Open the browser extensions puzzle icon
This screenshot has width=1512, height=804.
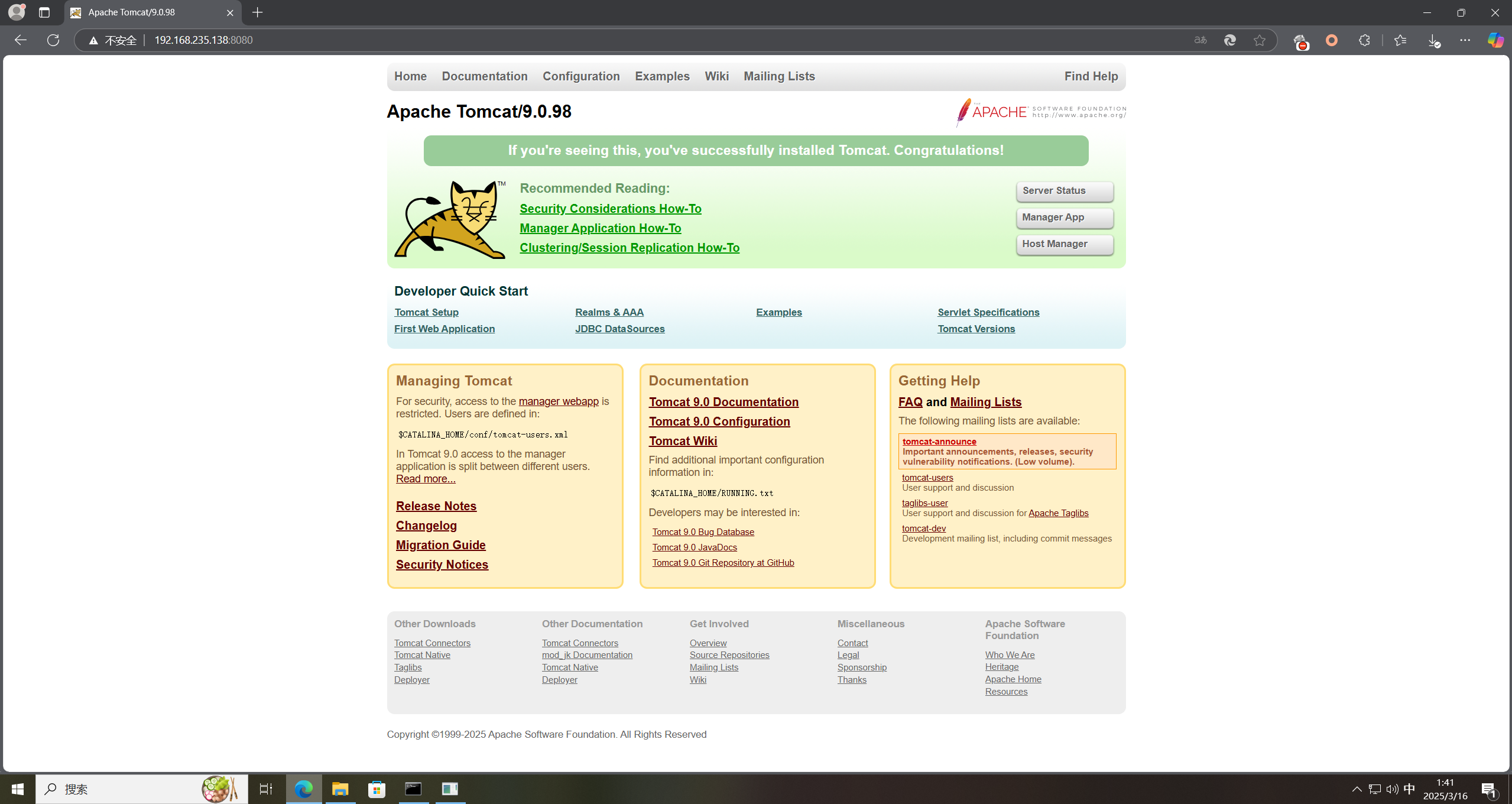coord(1364,40)
